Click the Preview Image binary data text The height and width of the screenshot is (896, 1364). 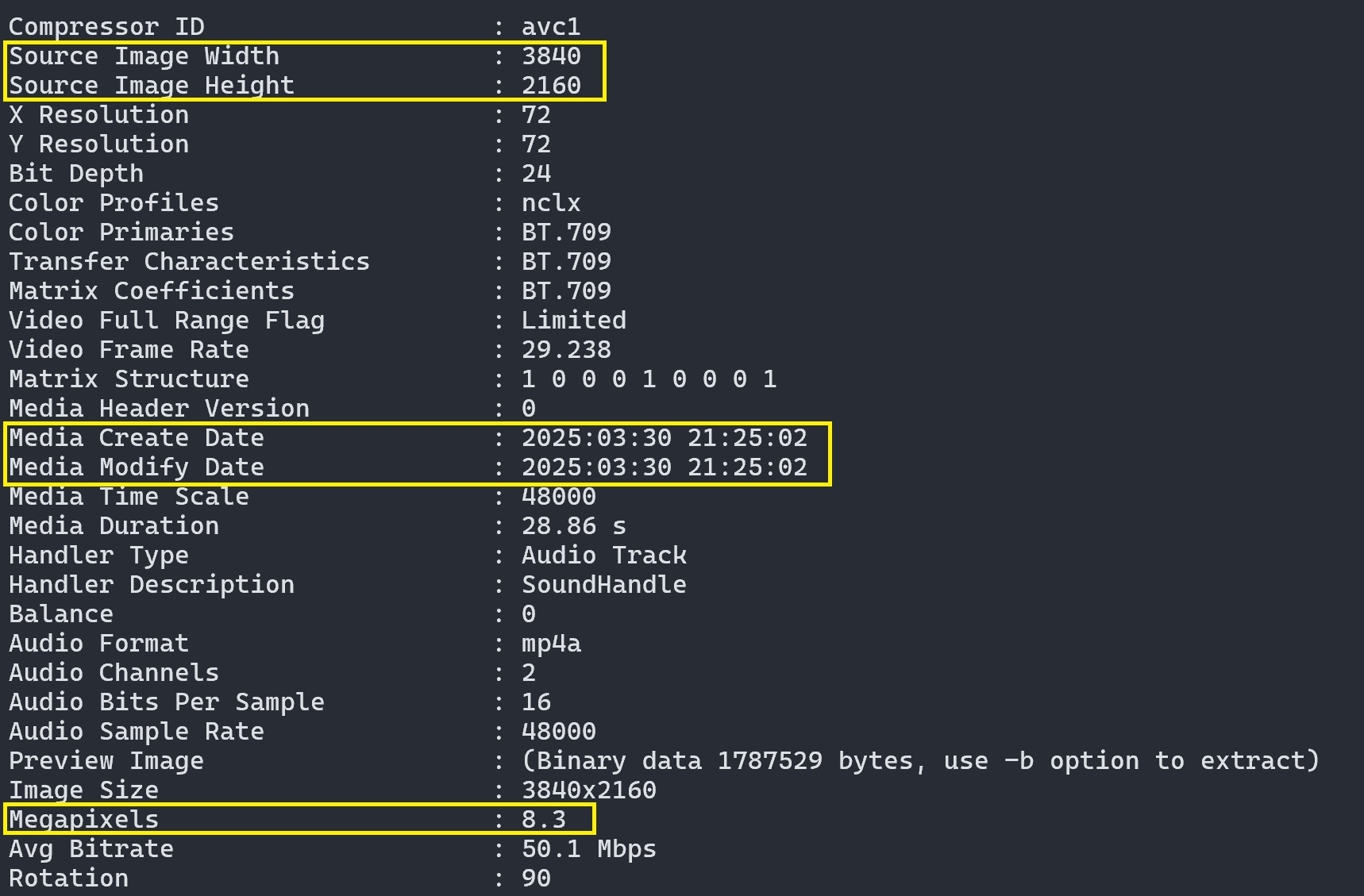pyautogui.click(x=919, y=761)
